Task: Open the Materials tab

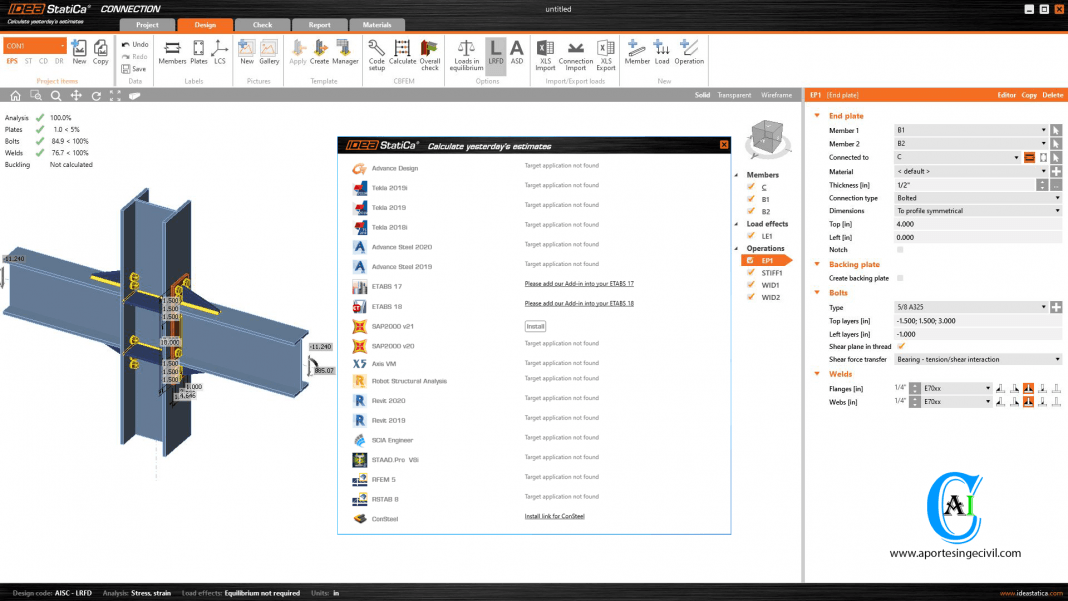Action: click(376, 24)
